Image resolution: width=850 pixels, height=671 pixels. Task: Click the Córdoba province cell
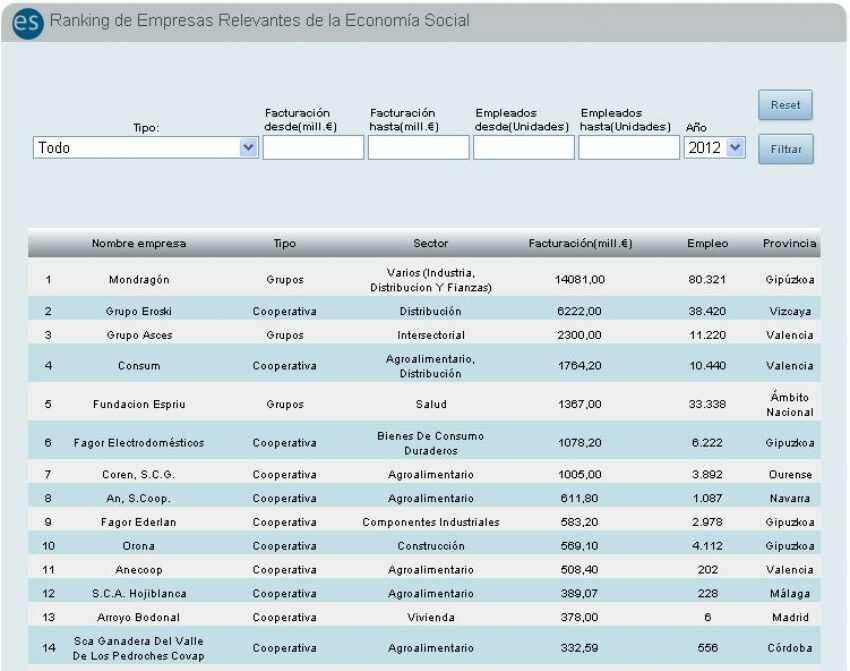(x=790, y=648)
